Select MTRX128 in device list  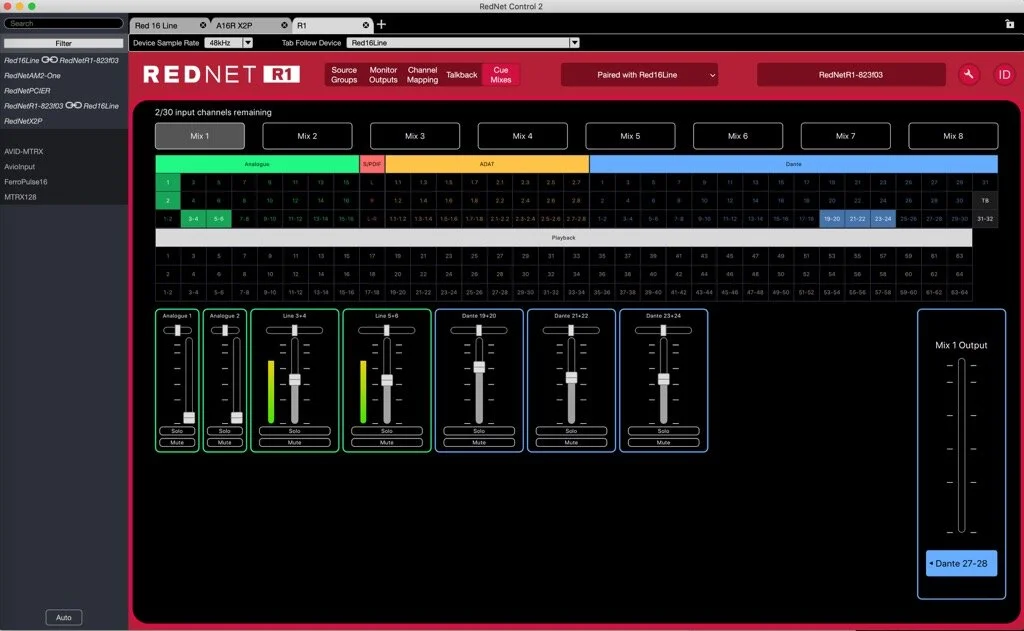(20, 197)
